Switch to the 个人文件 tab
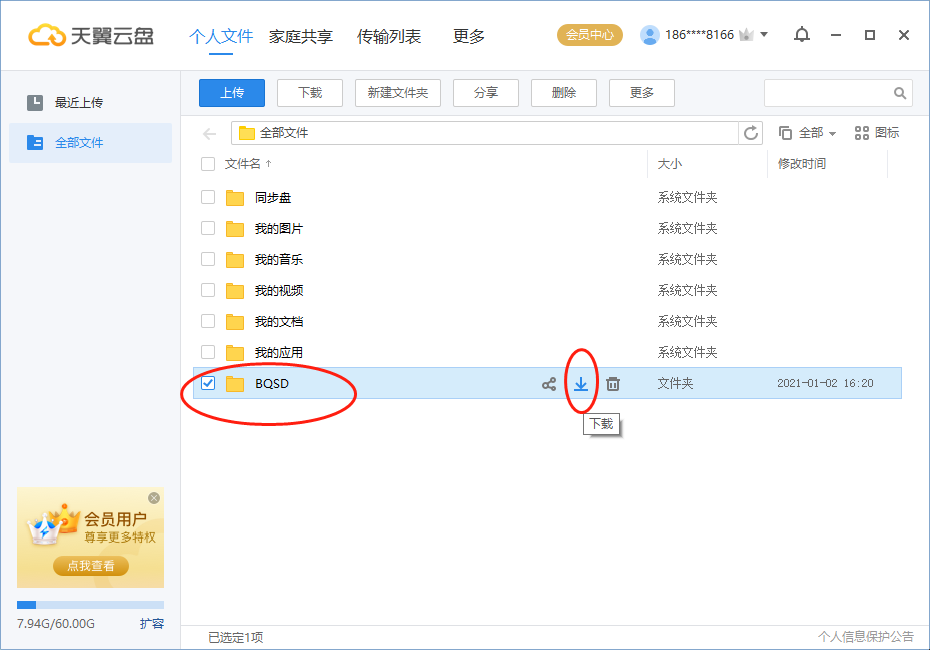The image size is (930, 650). [x=221, y=36]
